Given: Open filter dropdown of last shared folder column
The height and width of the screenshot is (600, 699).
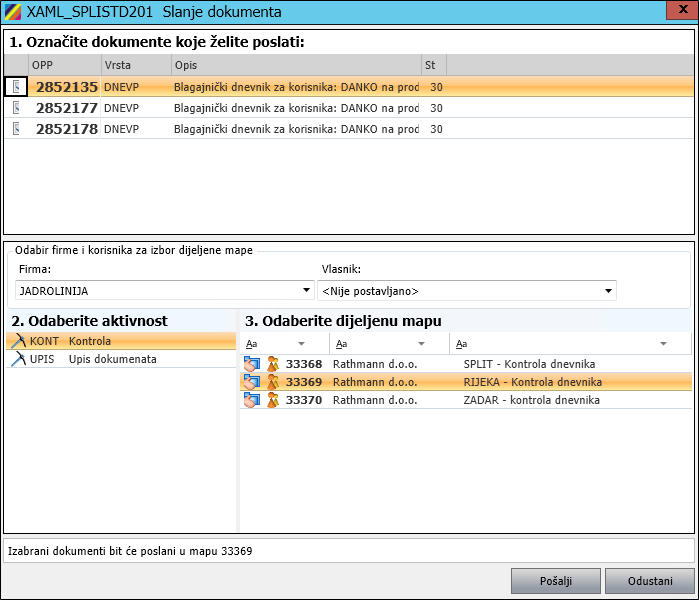Looking at the screenshot, I should (663, 344).
